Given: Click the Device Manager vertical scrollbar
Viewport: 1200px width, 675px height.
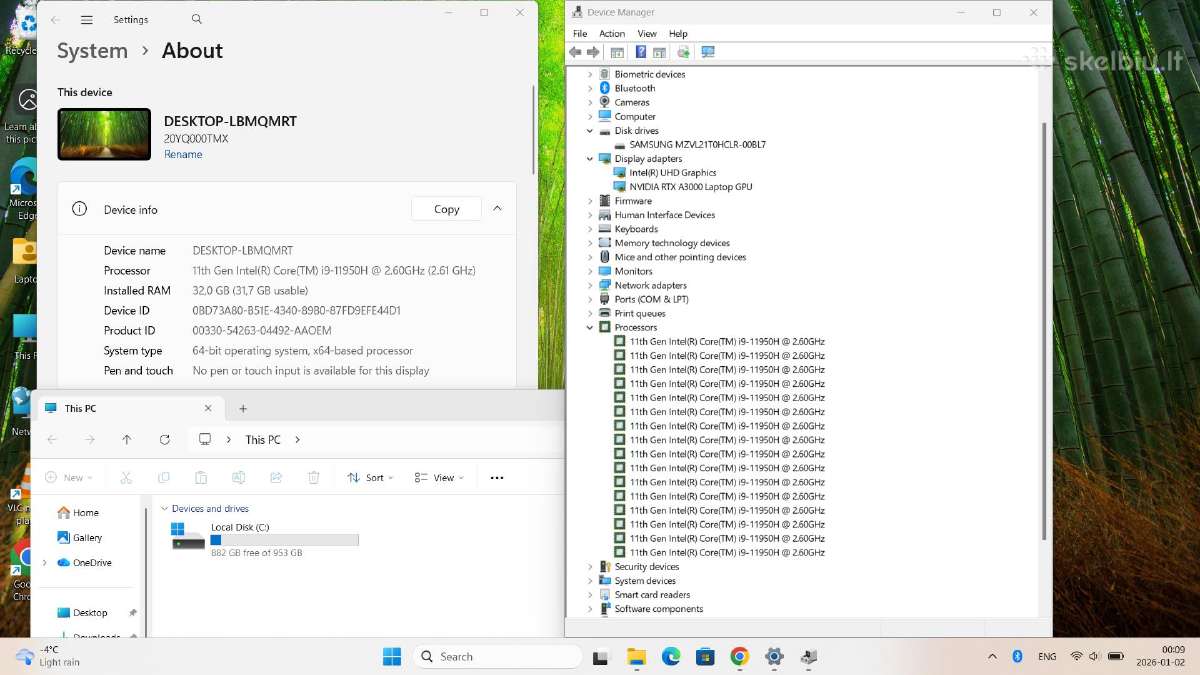Looking at the screenshot, I should pyautogui.click(x=1045, y=330).
